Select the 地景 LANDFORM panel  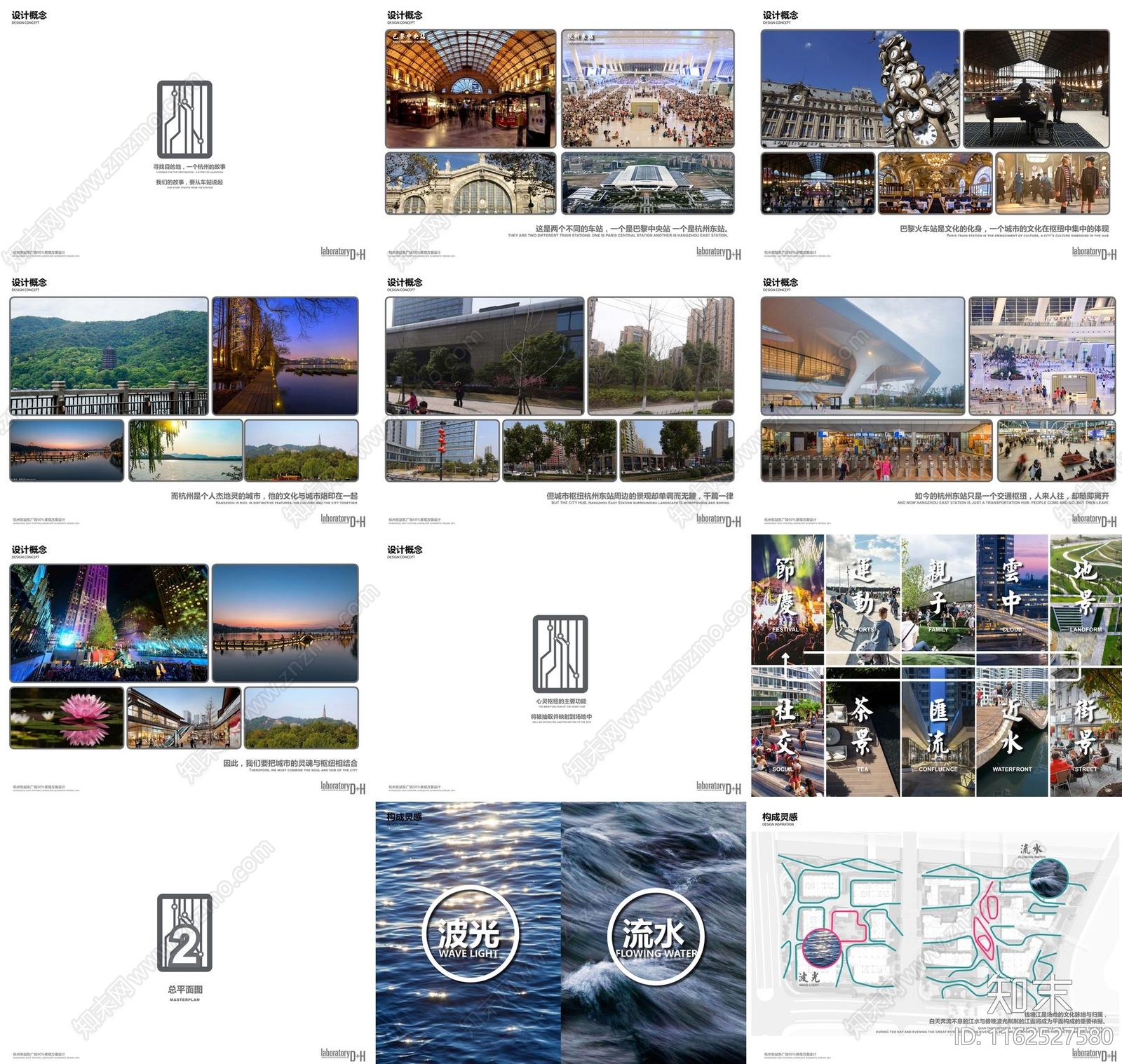[1086, 600]
